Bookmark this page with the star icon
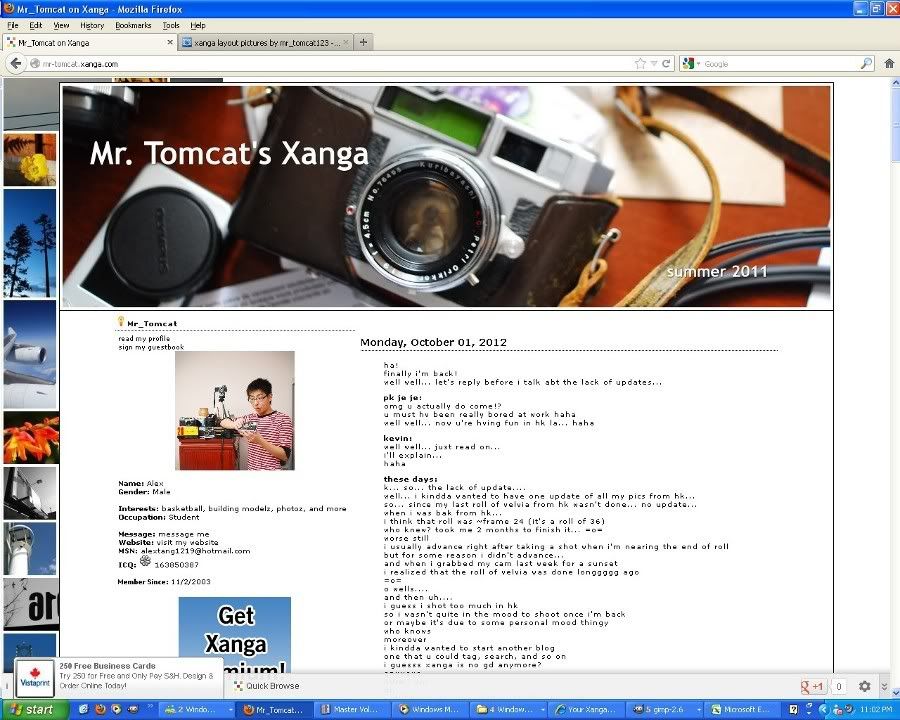 [641, 64]
